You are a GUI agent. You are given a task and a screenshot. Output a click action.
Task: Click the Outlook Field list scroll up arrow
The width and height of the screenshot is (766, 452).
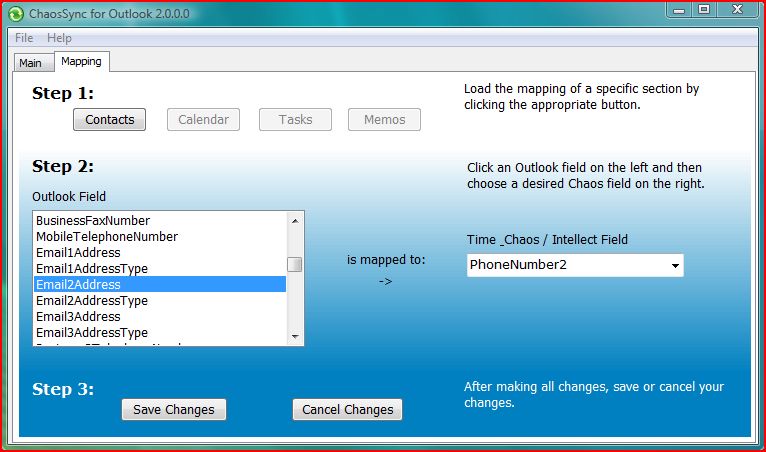click(x=295, y=221)
